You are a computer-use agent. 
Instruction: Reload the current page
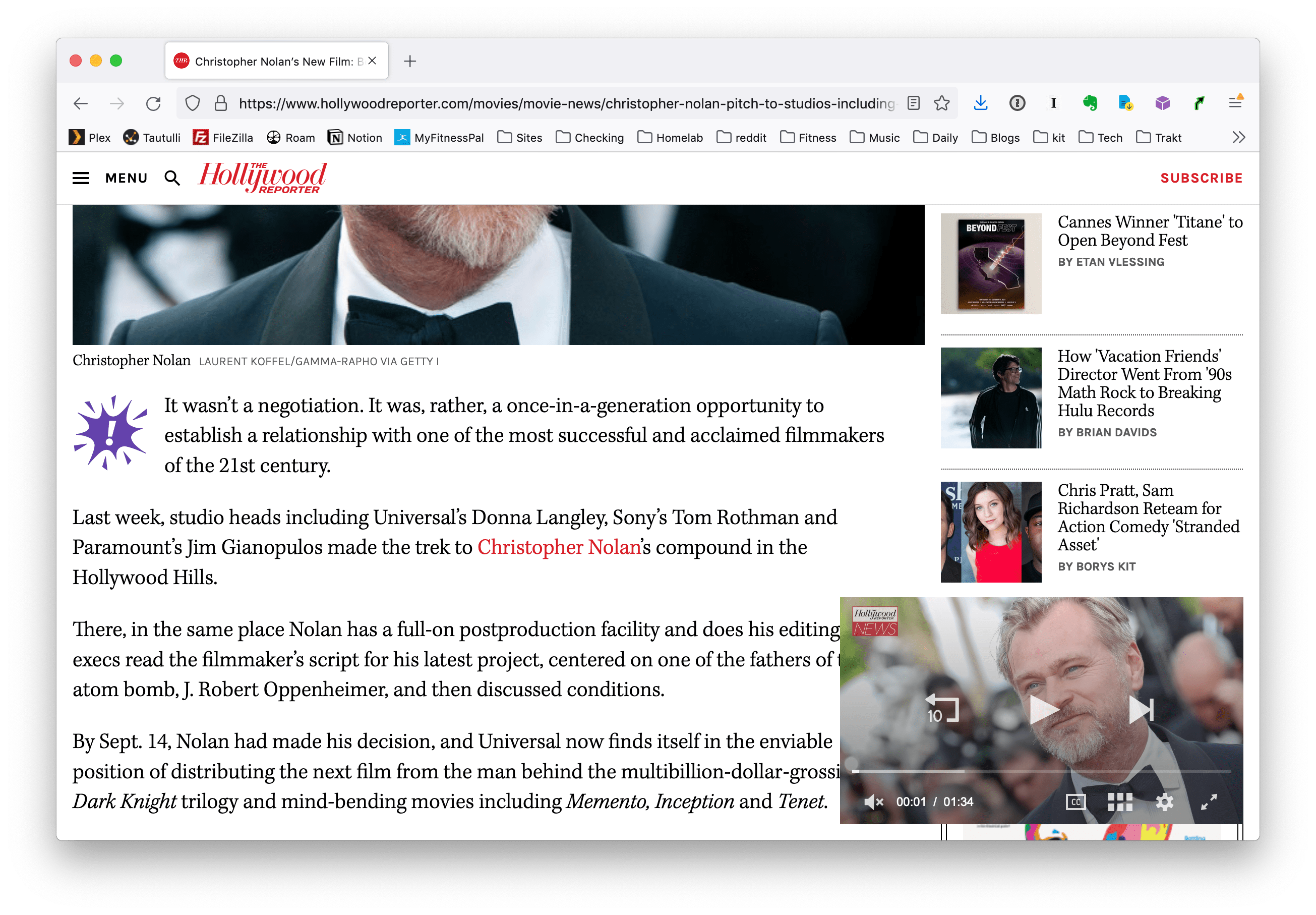pos(153,103)
